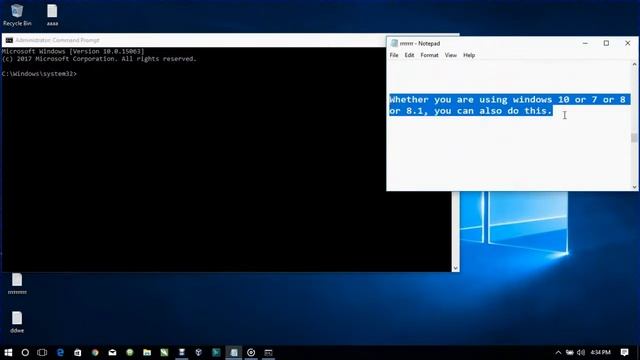Open Task View on the taskbar

tap(42, 352)
